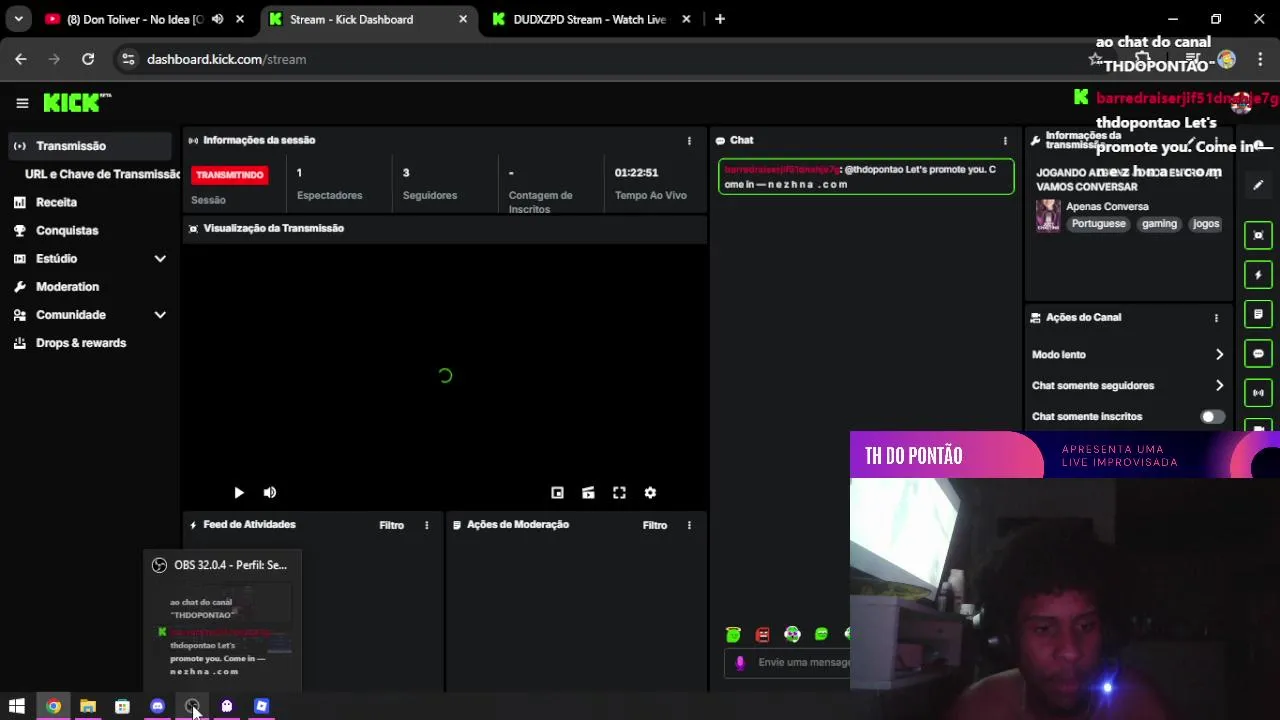This screenshot has height=720, width=1280.
Task: Open stream preview settings gear
Action: coord(650,493)
